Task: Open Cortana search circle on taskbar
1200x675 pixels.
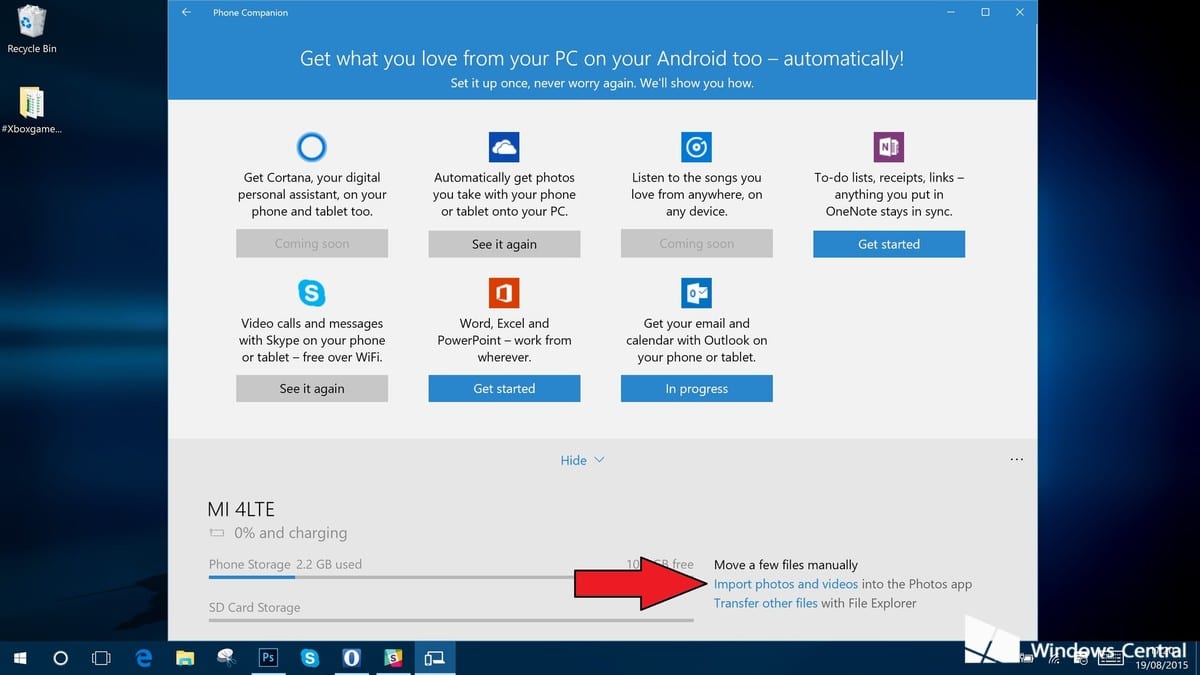Action: 60,658
